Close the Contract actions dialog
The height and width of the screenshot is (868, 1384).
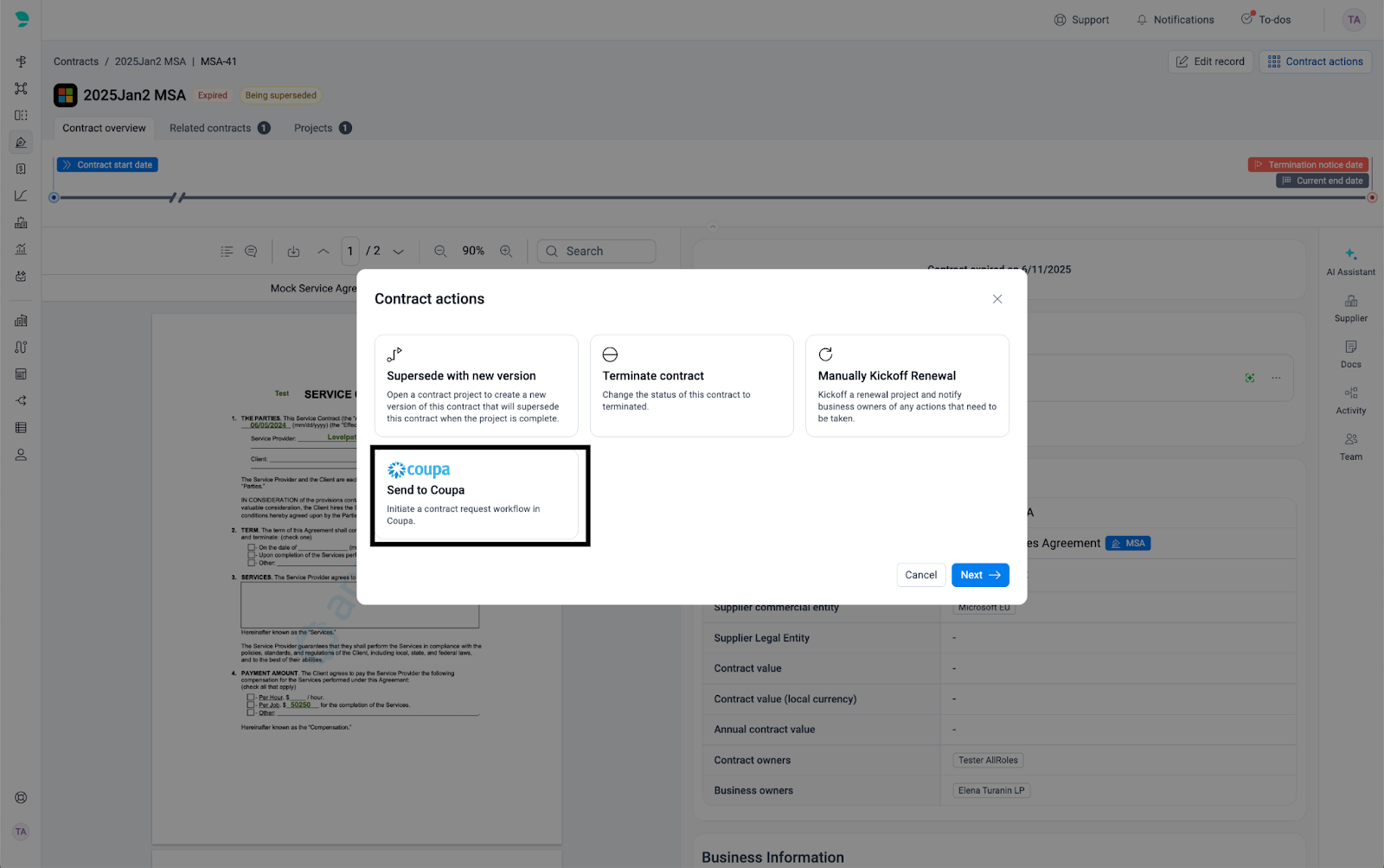997,299
